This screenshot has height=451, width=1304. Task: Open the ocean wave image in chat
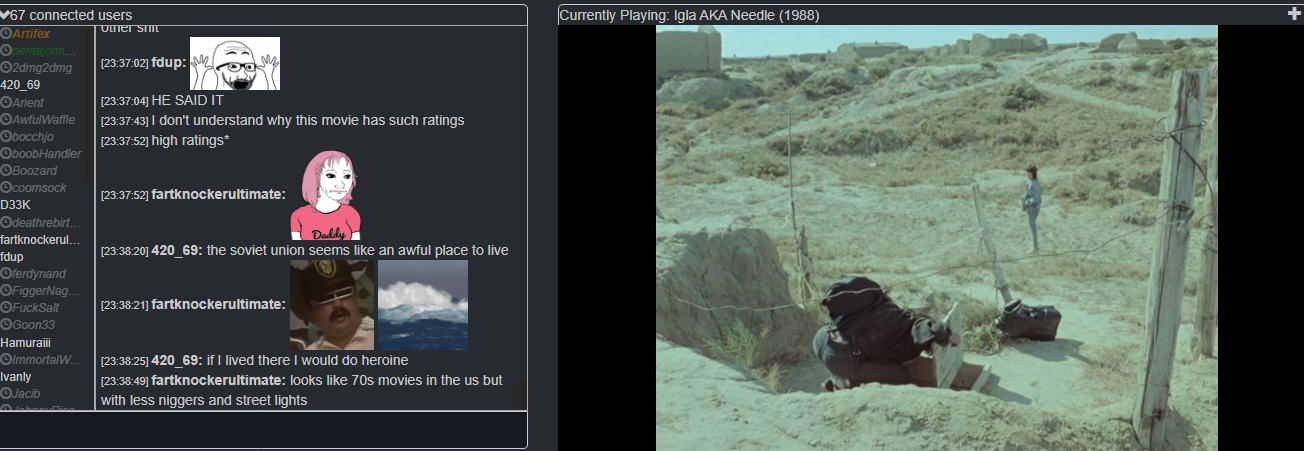pos(423,305)
